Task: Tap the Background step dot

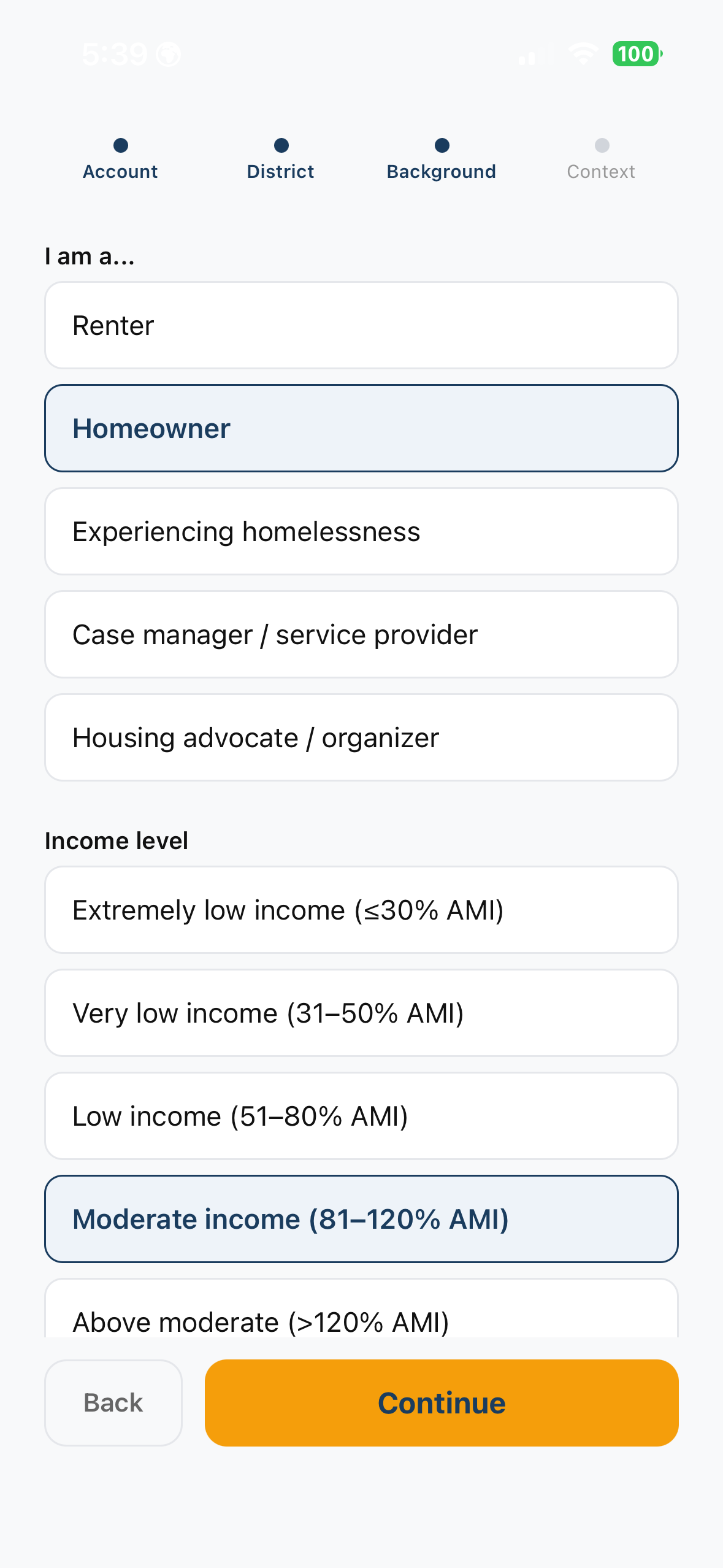Action: (x=442, y=145)
